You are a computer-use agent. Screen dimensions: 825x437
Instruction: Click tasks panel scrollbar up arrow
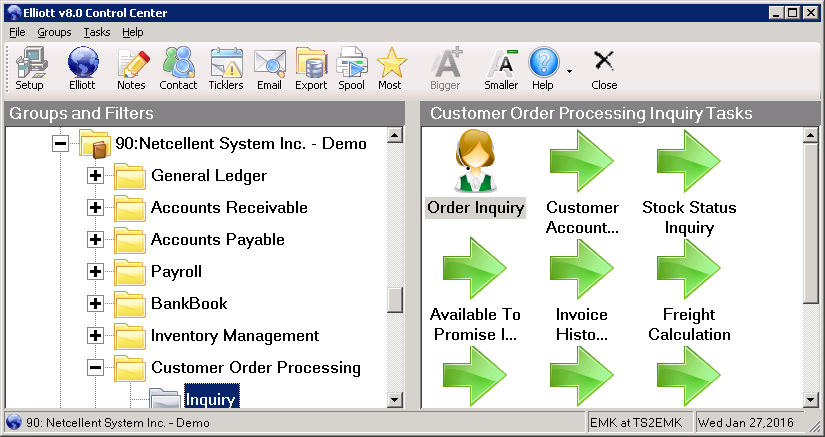click(812, 135)
